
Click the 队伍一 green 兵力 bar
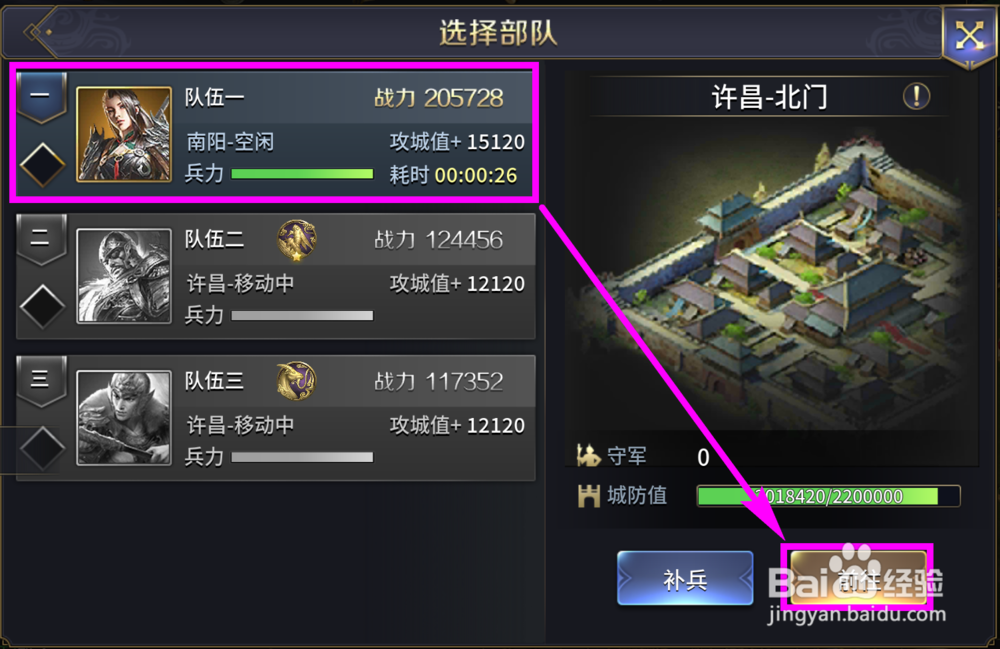pos(302,174)
